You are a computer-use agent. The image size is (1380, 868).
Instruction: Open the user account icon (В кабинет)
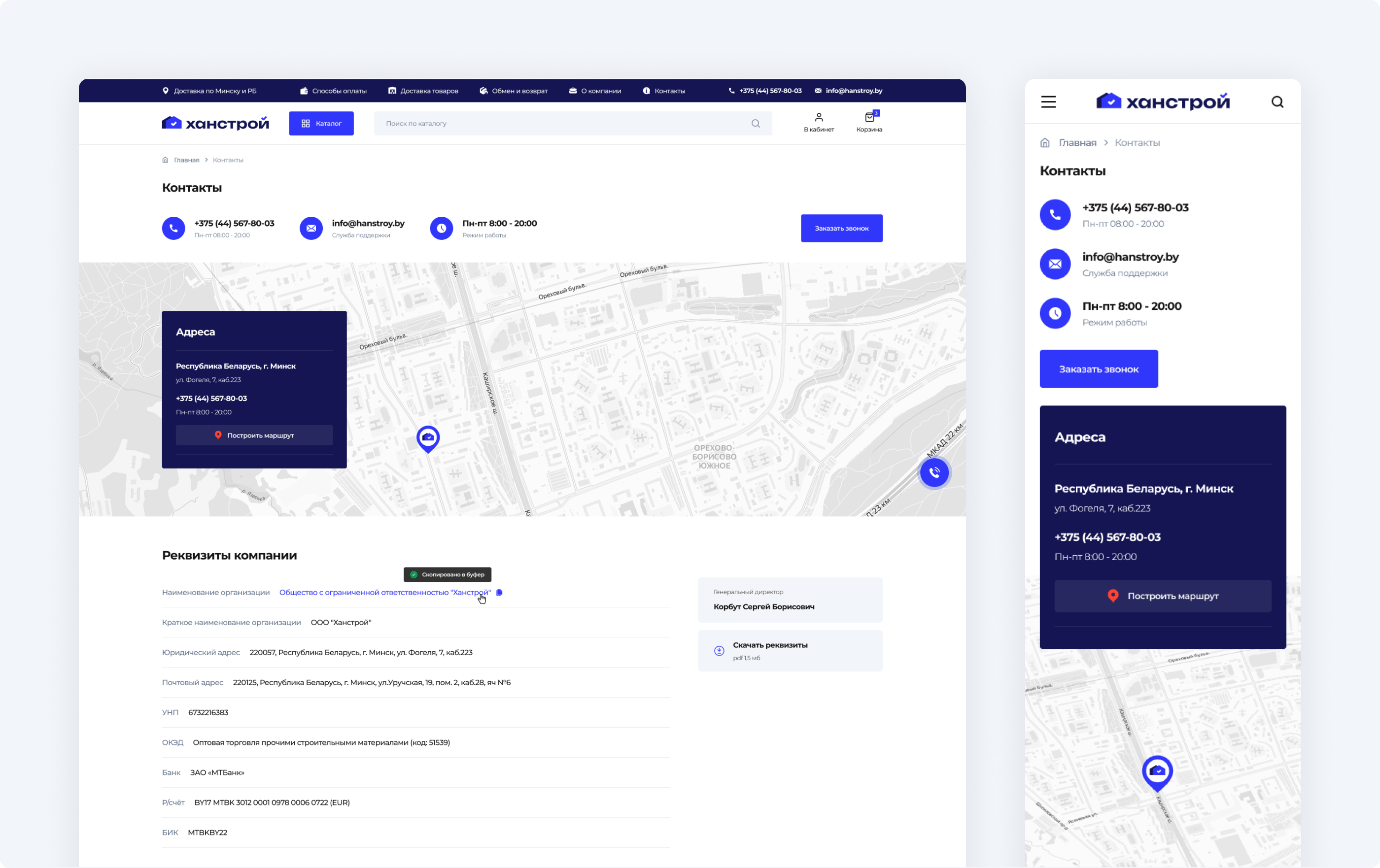(x=818, y=118)
